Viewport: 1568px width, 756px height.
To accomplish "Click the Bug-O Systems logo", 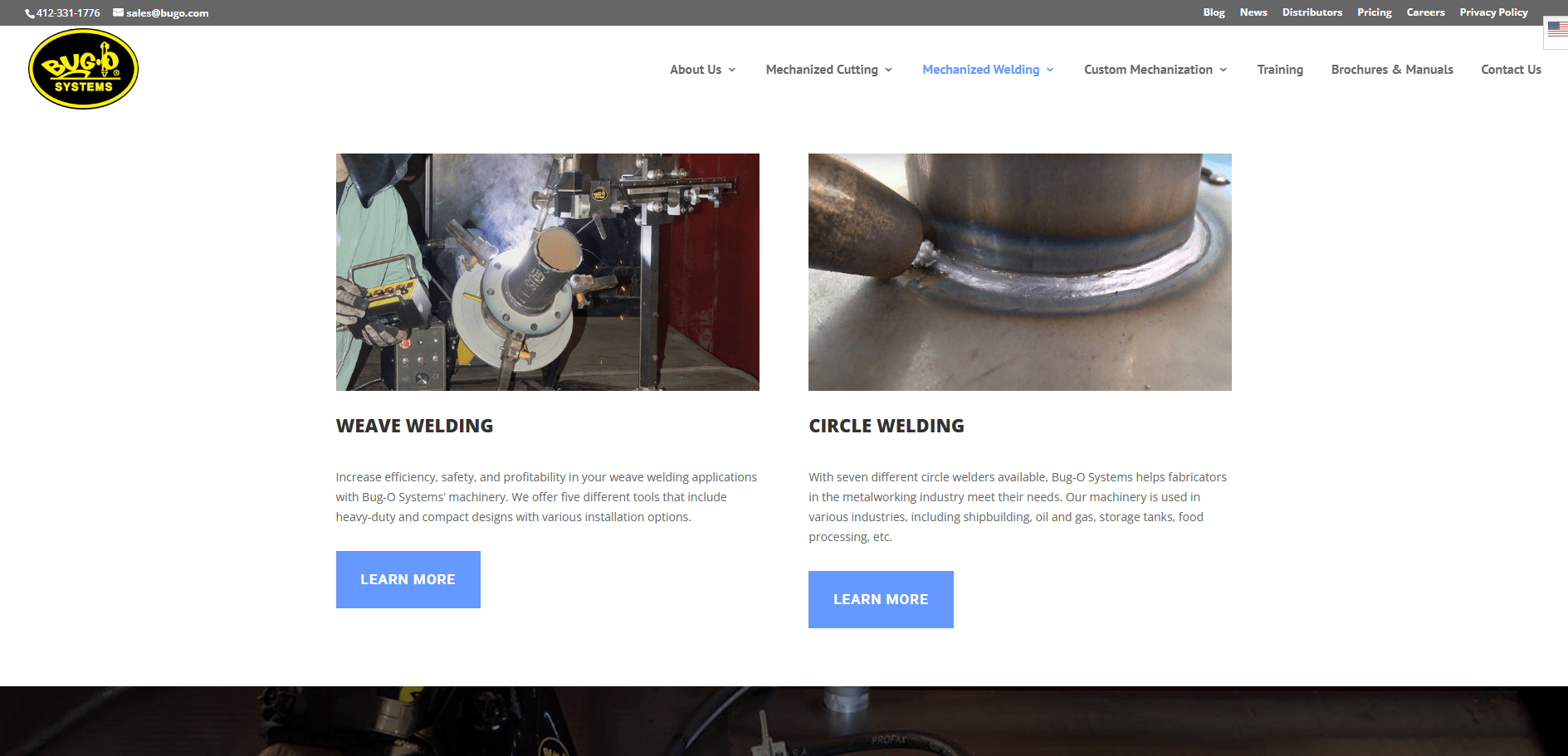I will [x=83, y=69].
